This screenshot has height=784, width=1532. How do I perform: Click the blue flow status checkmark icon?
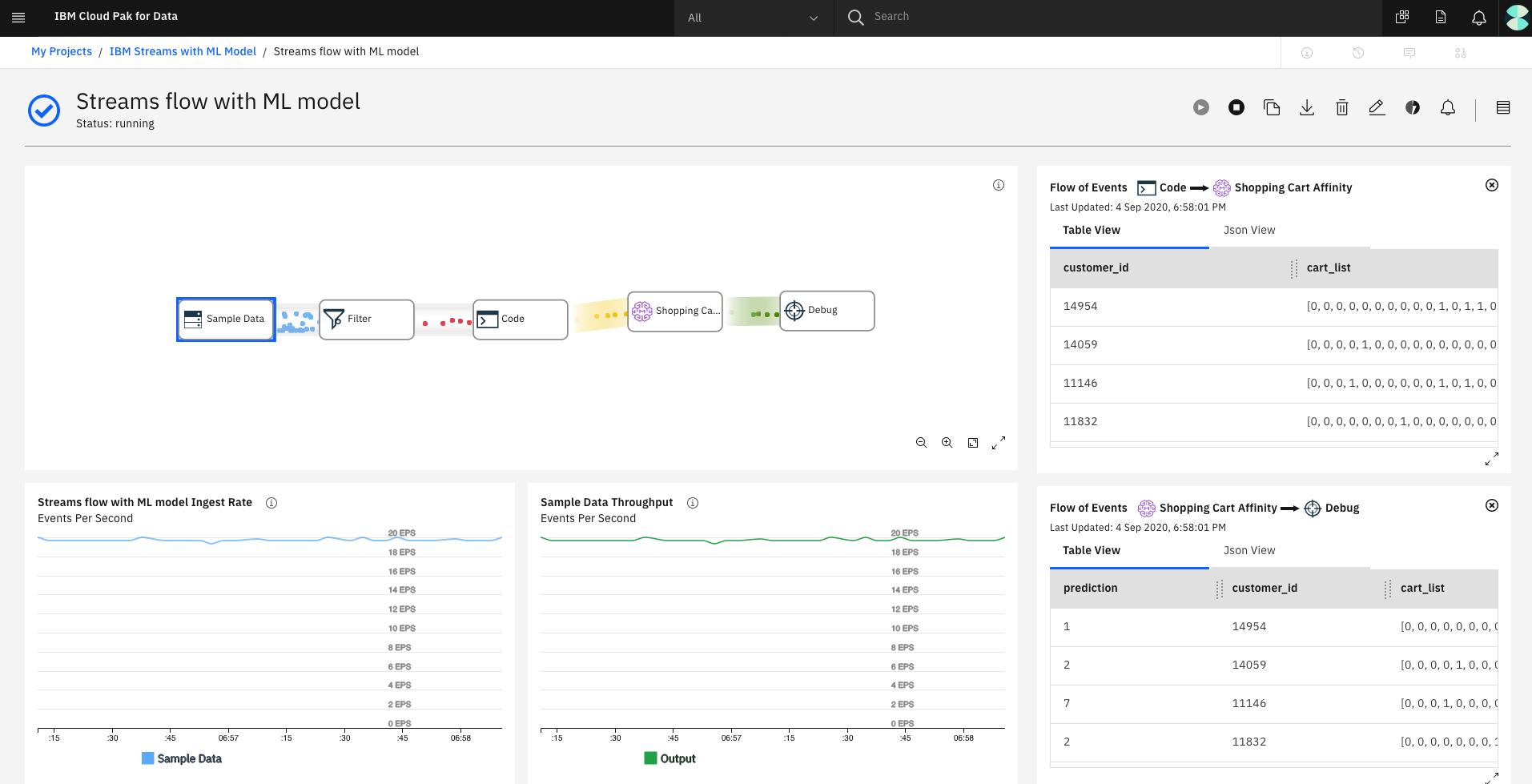pos(44,111)
